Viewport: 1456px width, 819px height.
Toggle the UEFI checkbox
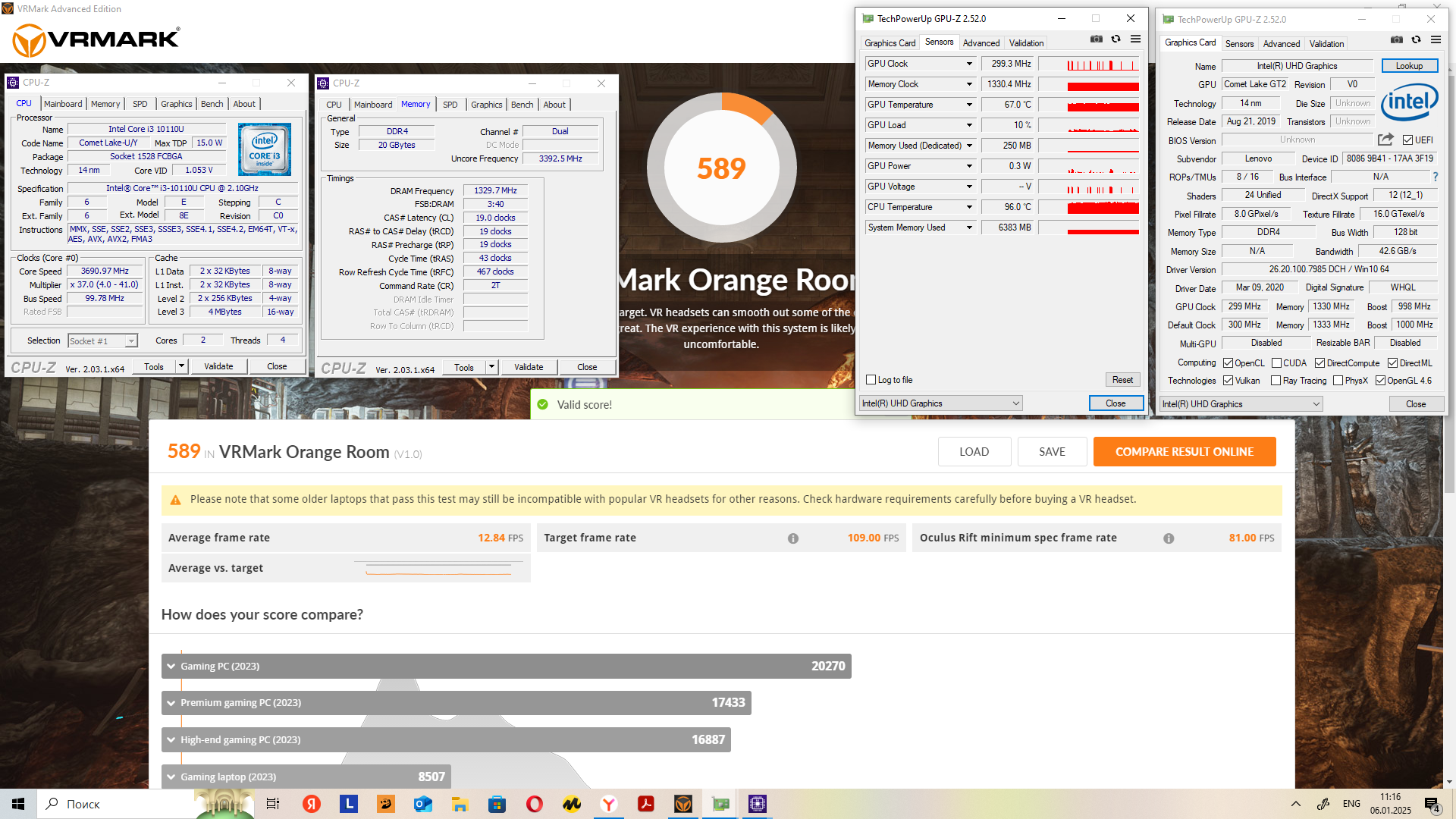(x=1407, y=140)
